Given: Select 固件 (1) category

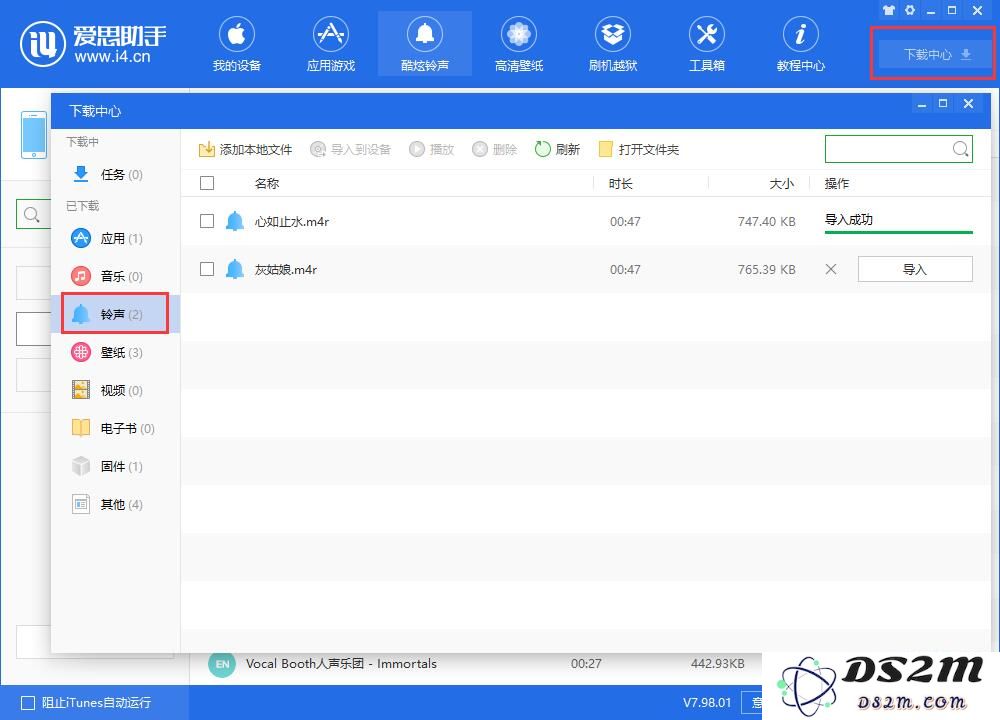Looking at the screenshot, I should (115, 466).
